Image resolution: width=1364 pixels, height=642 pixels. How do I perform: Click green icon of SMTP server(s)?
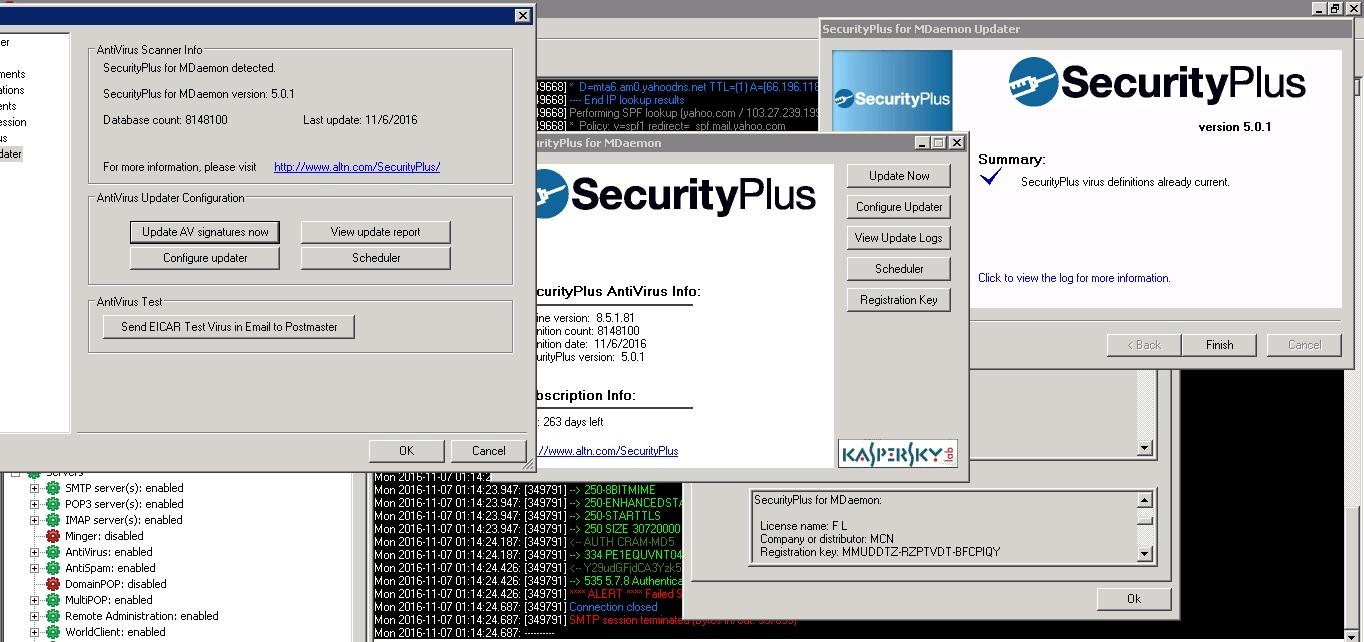pyautogui.click(x=53, y=488)
